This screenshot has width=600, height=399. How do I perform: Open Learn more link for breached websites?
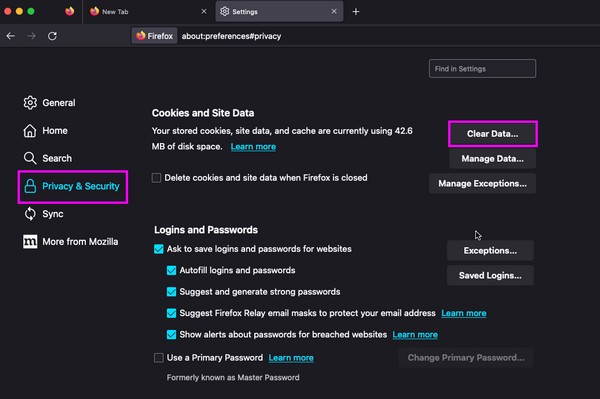pos(415,335)
